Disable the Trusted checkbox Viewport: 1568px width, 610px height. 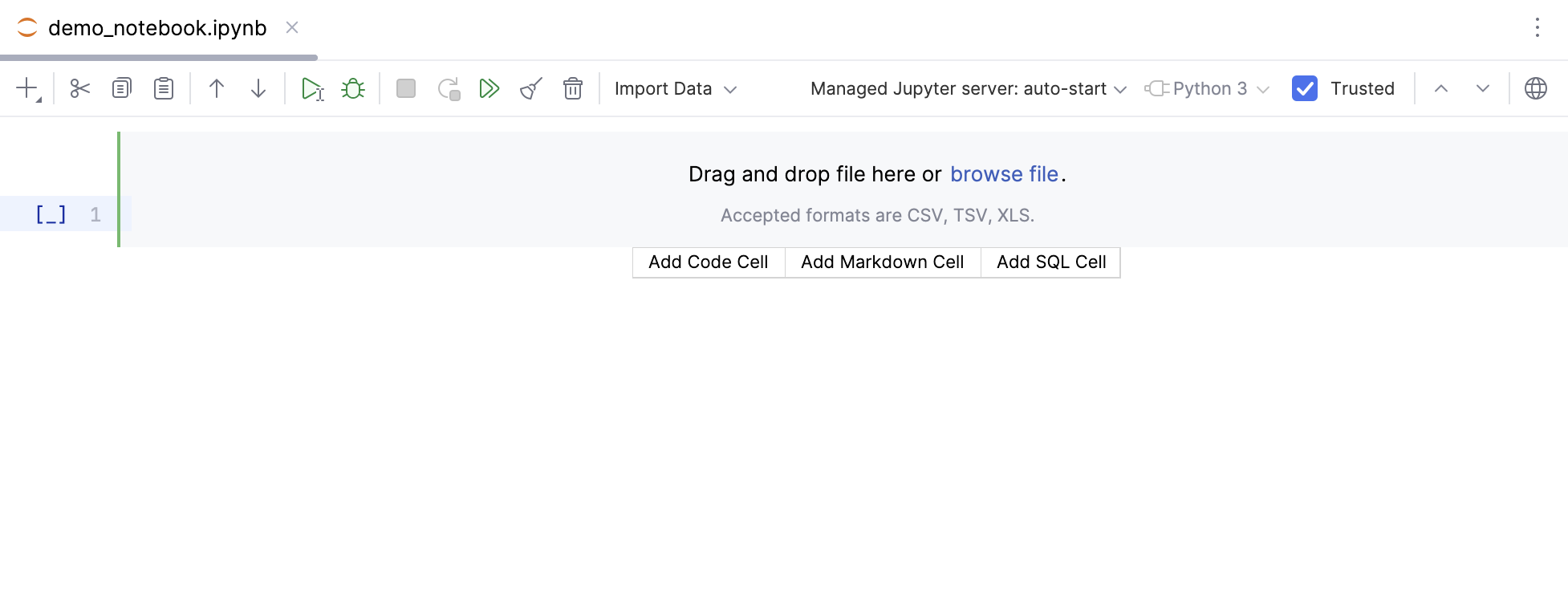[x=1304, y=88]
